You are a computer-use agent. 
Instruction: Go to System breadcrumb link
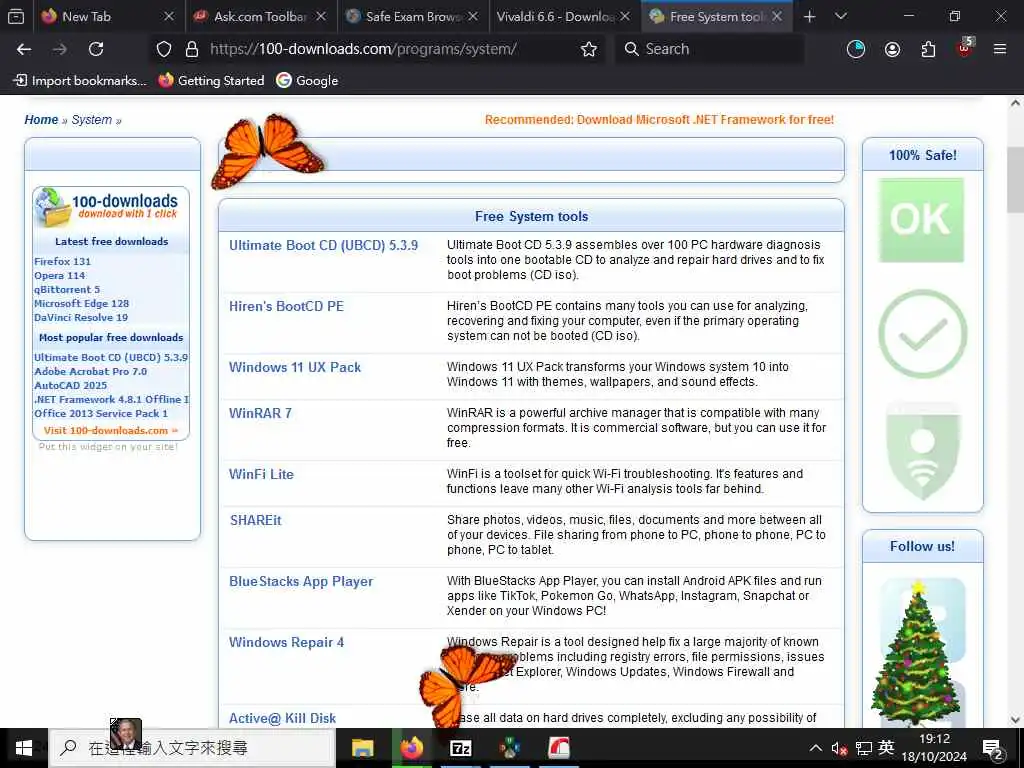tap(91, 120)
